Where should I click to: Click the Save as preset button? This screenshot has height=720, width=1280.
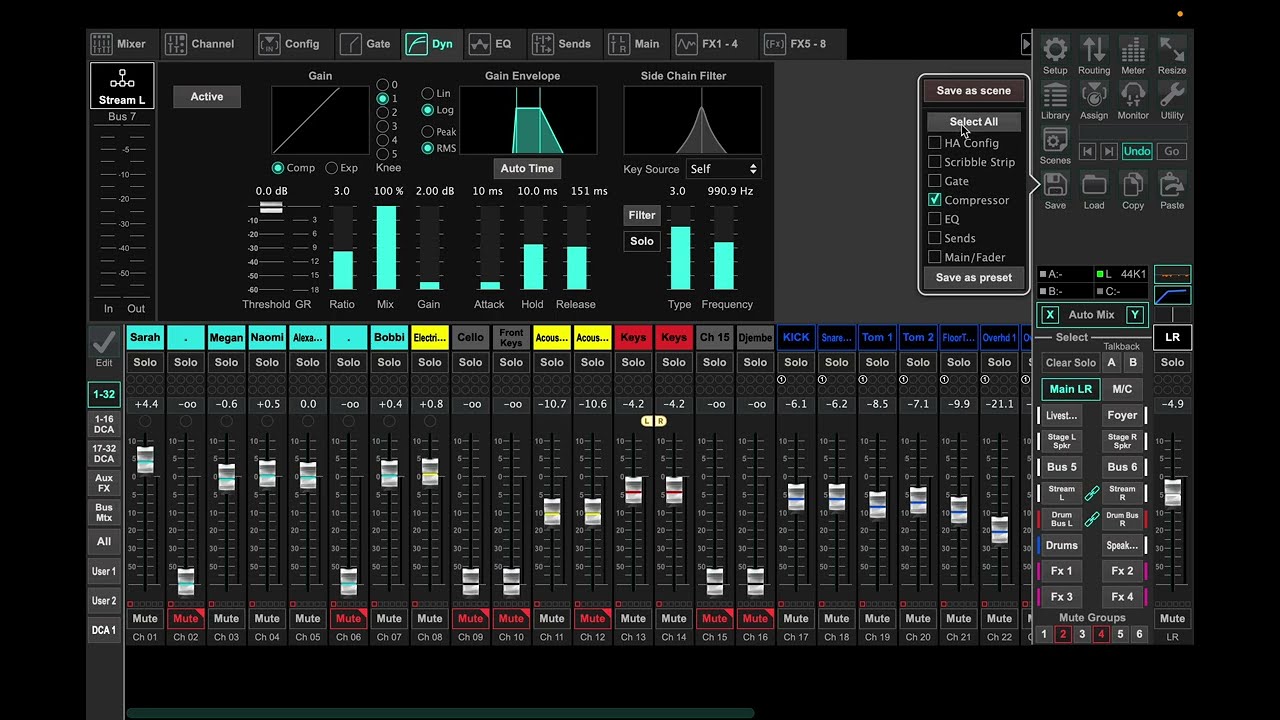click(973, 278)
